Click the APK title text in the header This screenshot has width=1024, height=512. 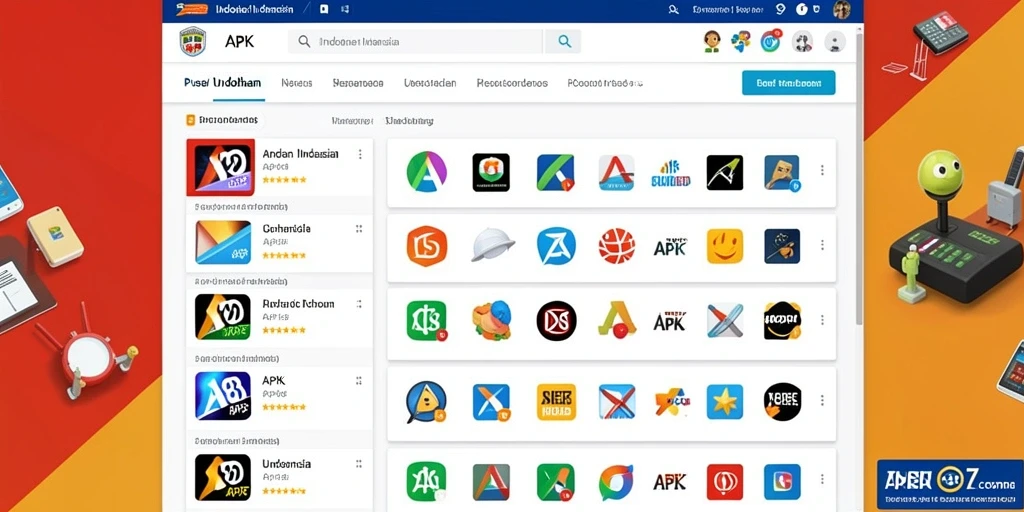click(240, 42)
